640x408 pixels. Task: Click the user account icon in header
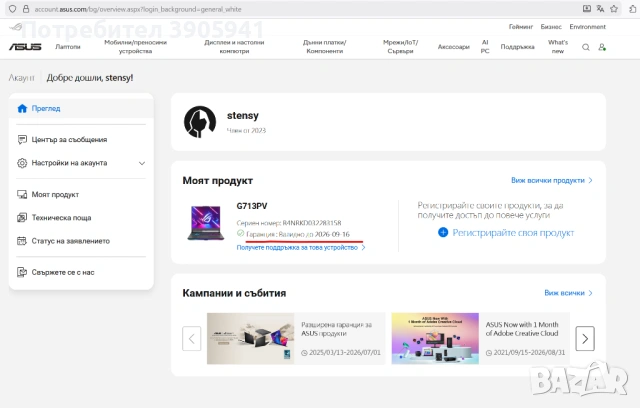pyautogui.click(x=602, y=47)
